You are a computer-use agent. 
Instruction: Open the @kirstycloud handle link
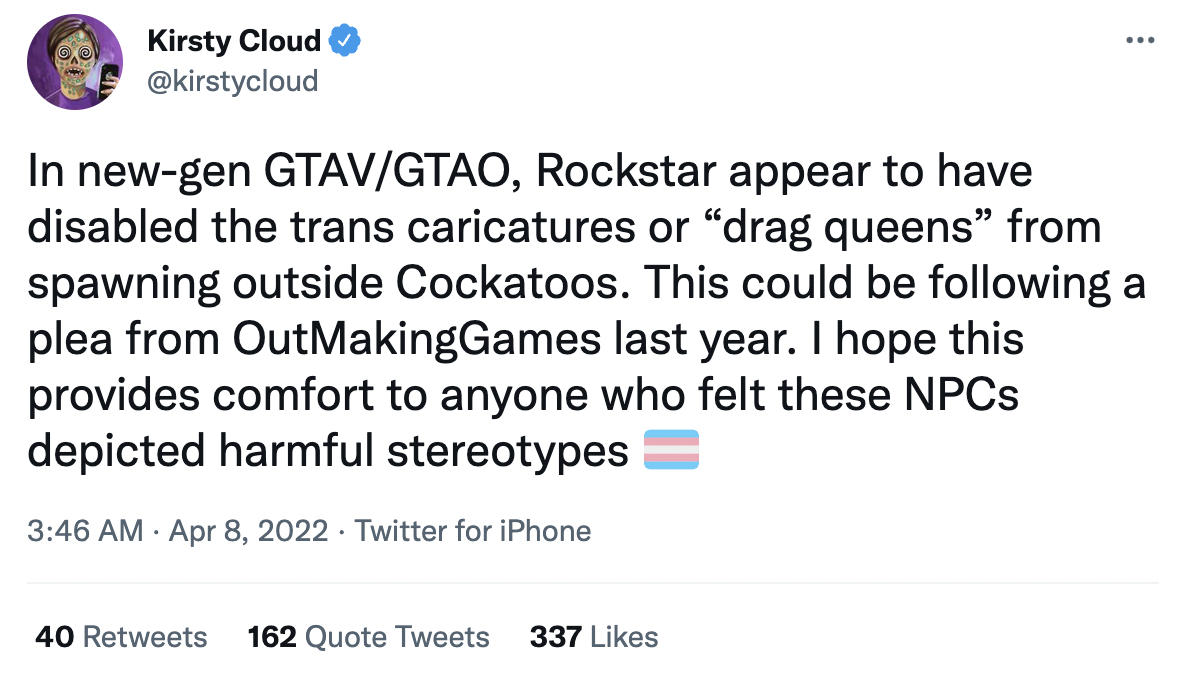click(233, 81)
